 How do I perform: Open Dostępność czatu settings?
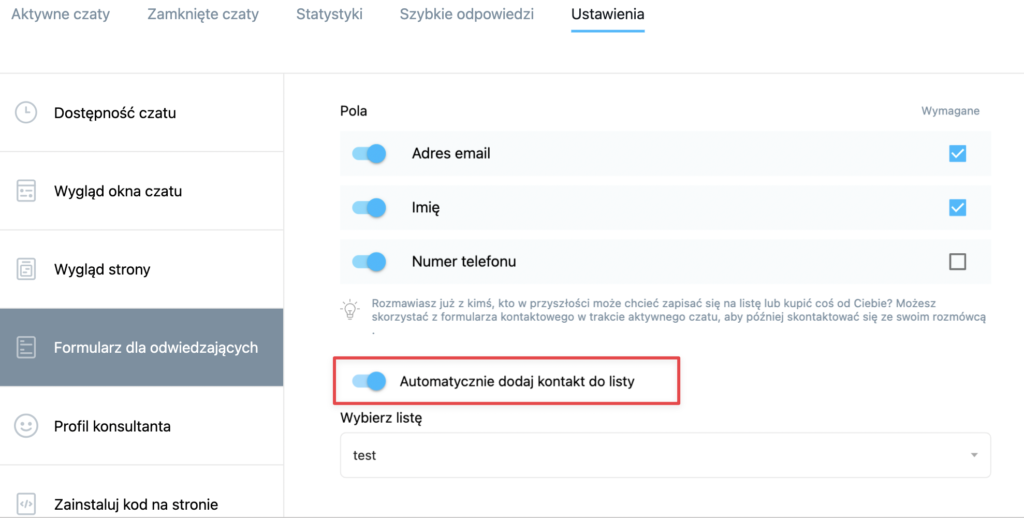tap(142, 112)
